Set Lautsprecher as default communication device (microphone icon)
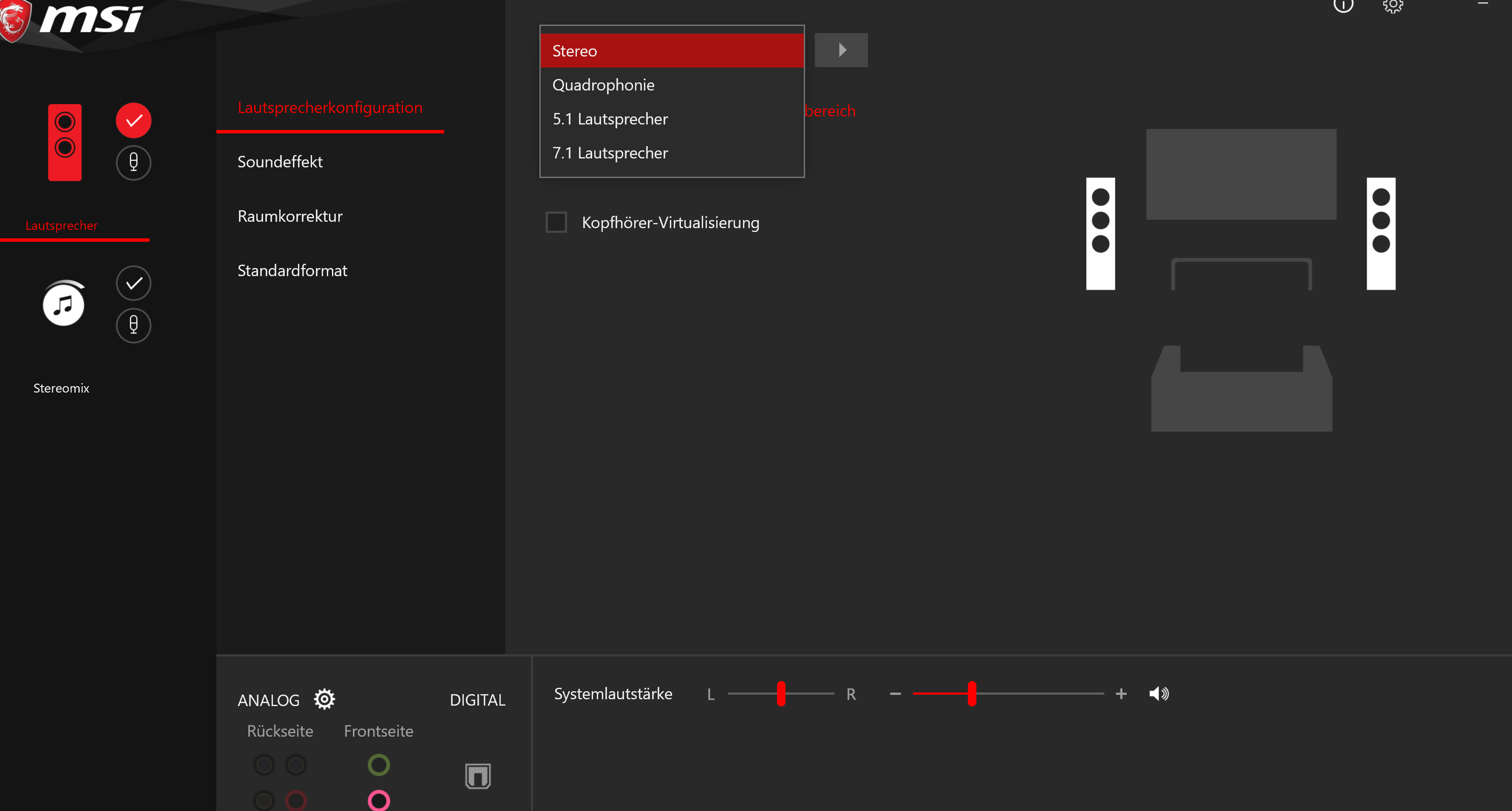The image size is (1512, 811). [133, 162]
